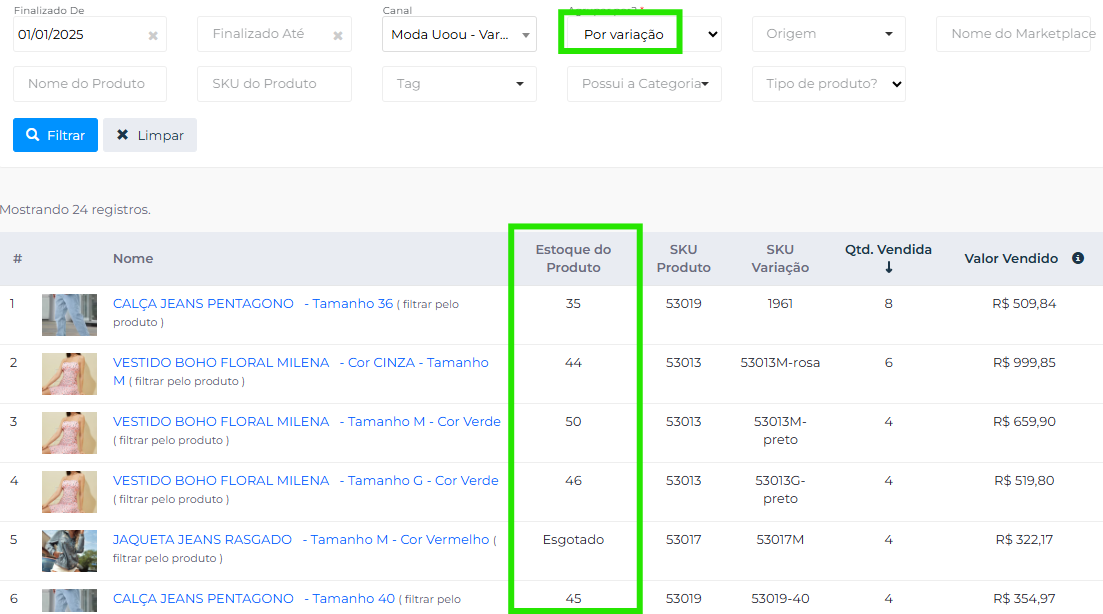Screen dimensions: 1103x614
Task: Open CALÇA JEANS PENTAGONO Tamanho 36 link
Action: pos(203,304)
